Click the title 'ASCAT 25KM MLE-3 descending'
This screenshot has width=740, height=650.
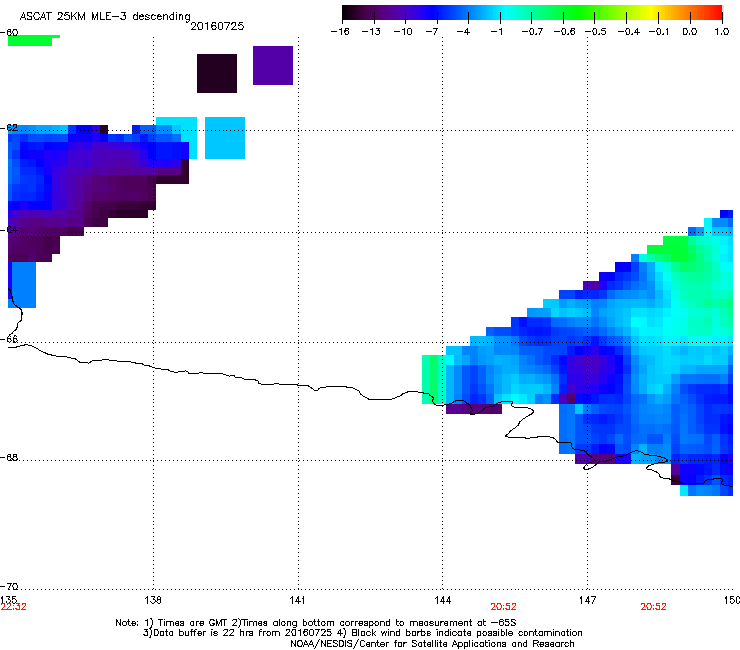[105, 16]
